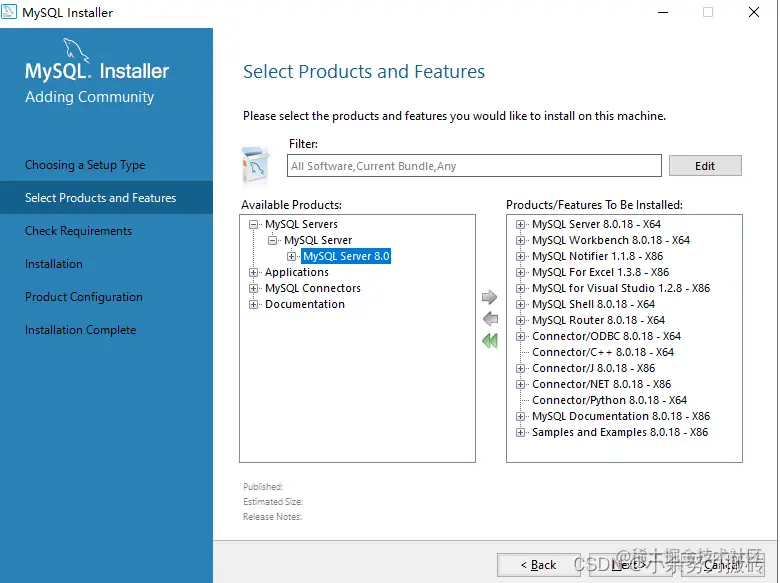Screen dimensions: 780x583
Task: Click the left arrow remove product icon
Action: coord(490,319)
